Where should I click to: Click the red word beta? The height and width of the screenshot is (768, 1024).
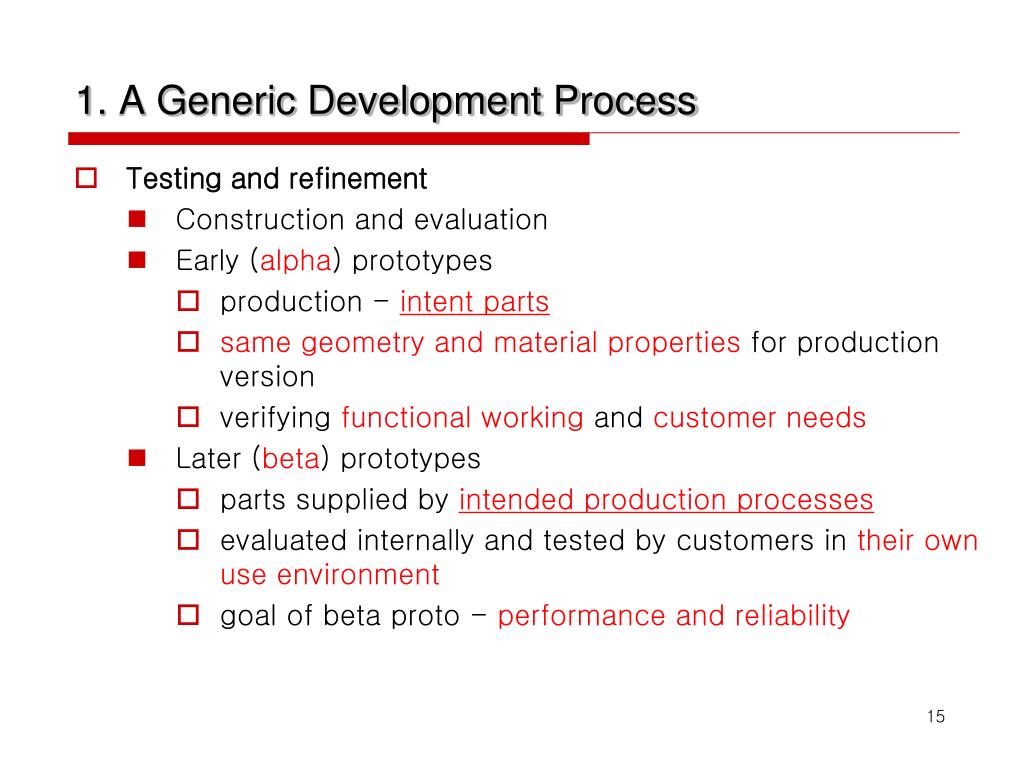click(x=291, y=458)
